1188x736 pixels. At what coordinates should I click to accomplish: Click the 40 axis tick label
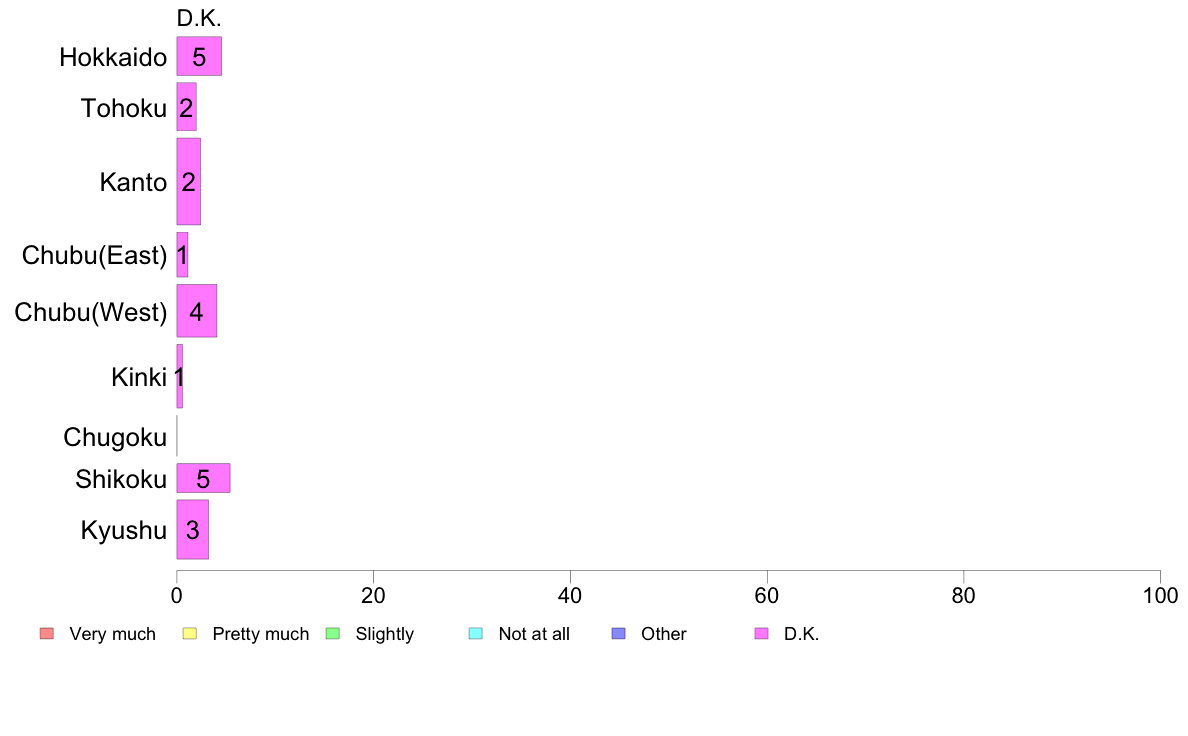[570, 596]
